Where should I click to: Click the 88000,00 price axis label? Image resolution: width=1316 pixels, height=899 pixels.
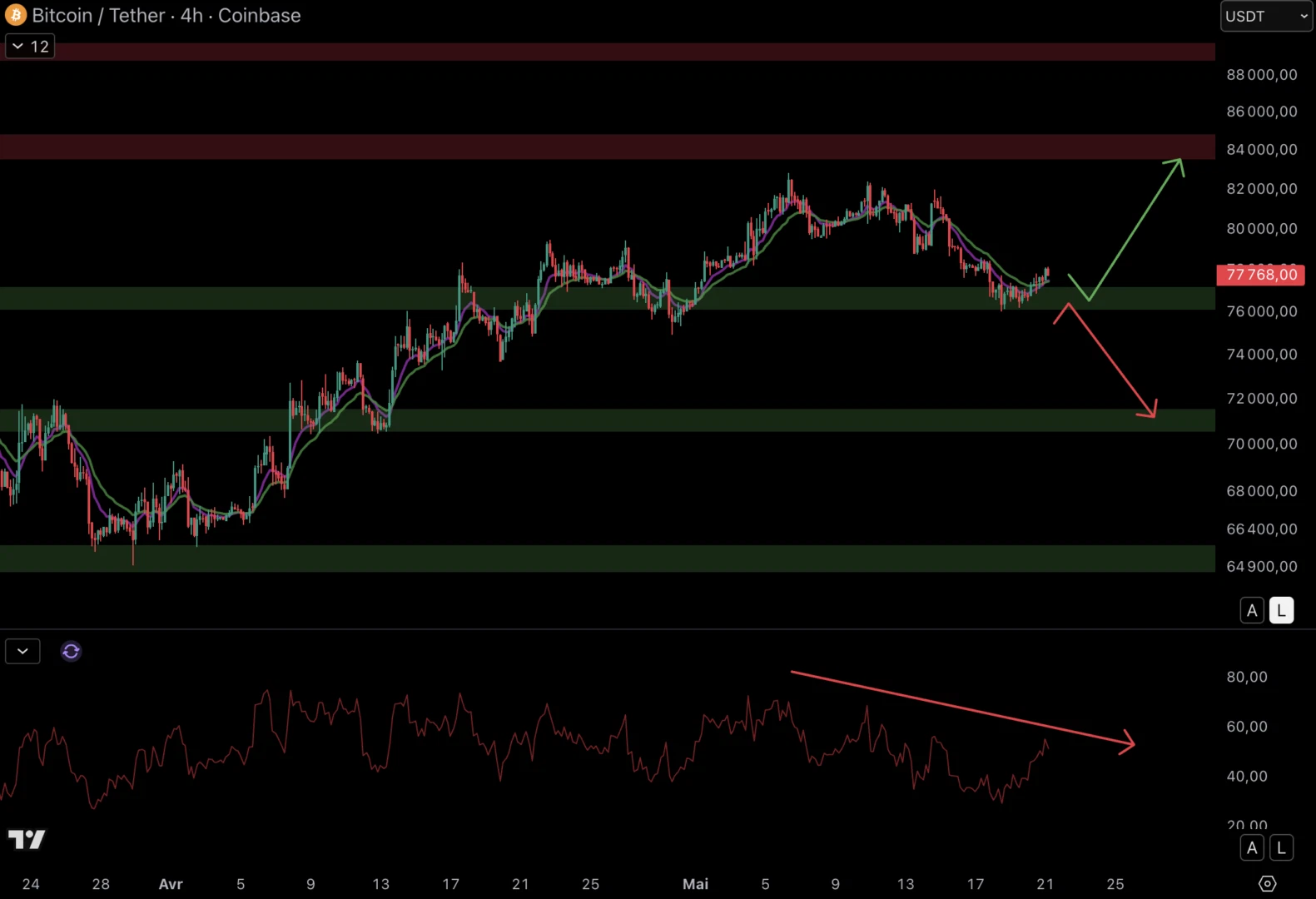tap(1262, 75)
